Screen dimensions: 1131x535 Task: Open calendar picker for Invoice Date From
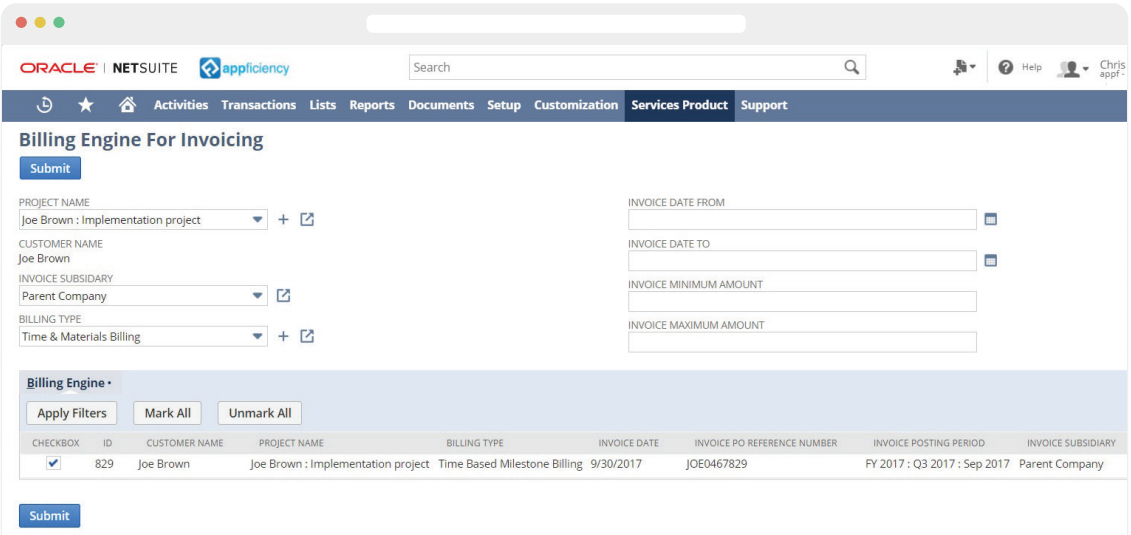point(991,220)
